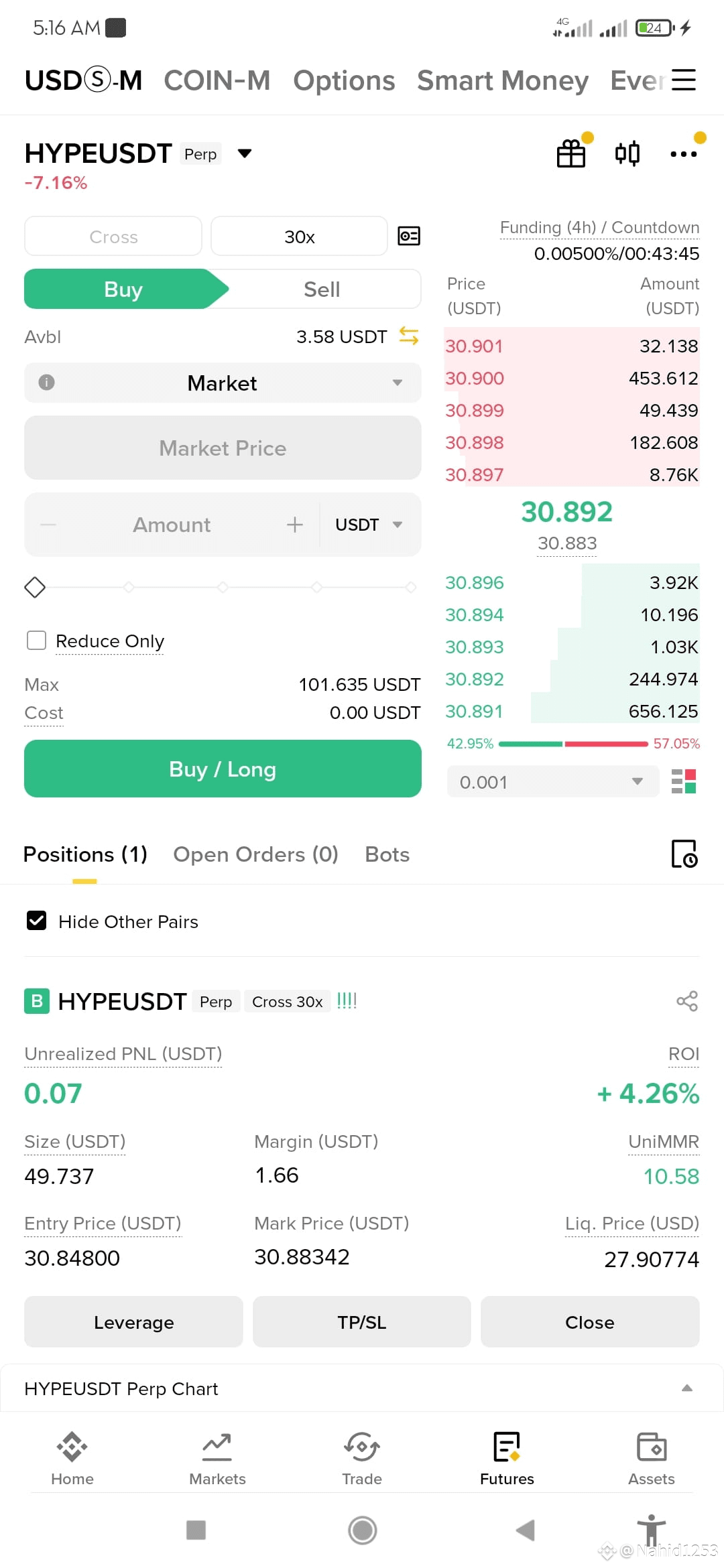Expand the HYPEUSDT Perp Chart panel

tap(687, 1388)
